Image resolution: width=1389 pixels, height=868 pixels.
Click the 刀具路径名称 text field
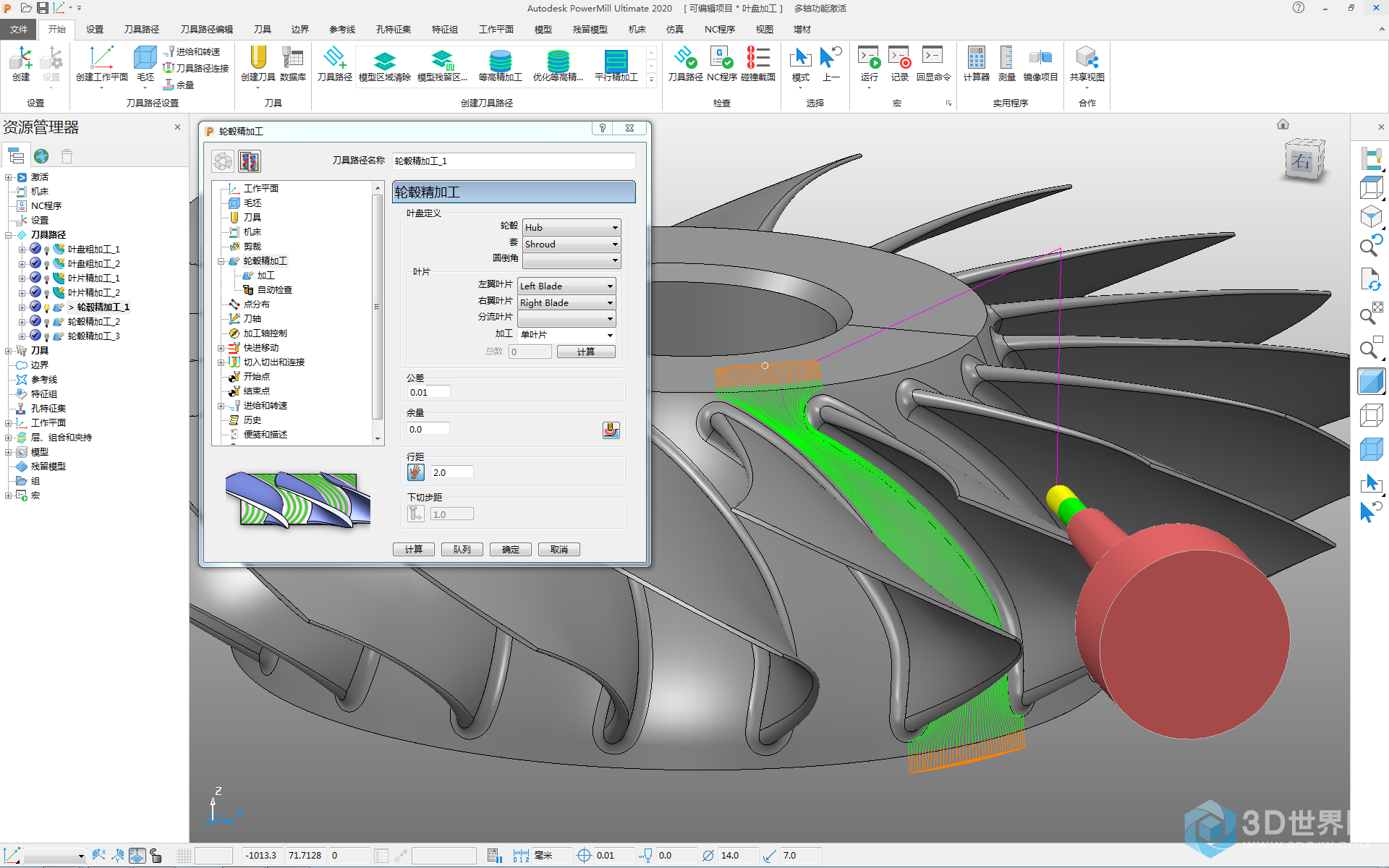click(x=514, y=161)
